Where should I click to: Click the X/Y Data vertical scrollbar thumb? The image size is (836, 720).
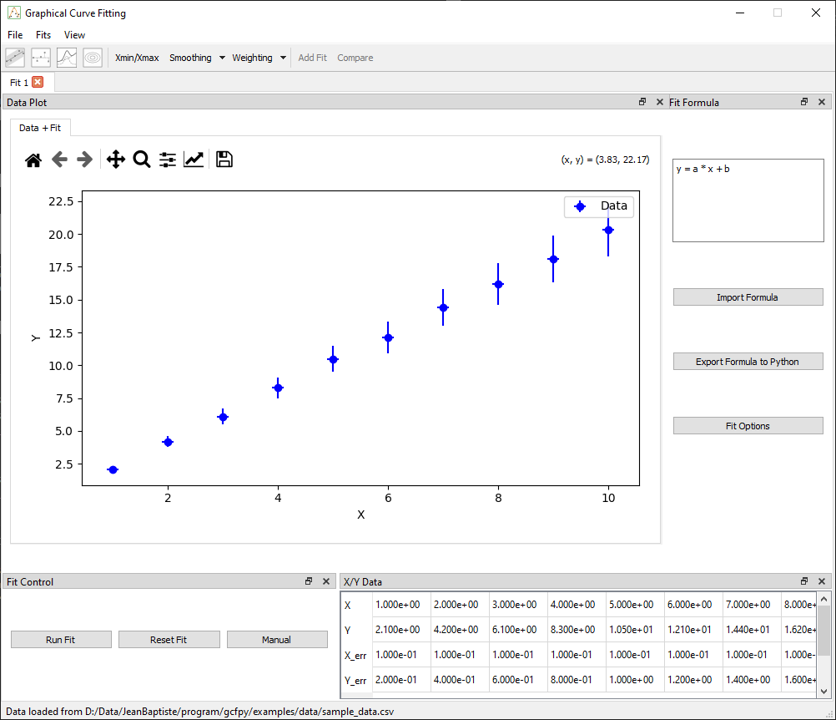click(824, 630)
